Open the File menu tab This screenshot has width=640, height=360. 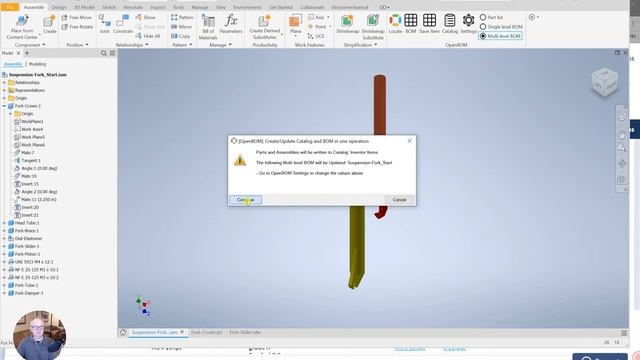[9, 7]
